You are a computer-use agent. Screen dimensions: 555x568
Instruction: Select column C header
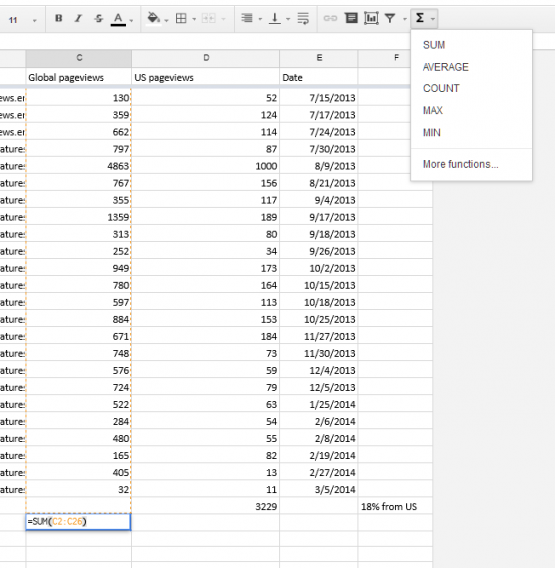point(79,58)
